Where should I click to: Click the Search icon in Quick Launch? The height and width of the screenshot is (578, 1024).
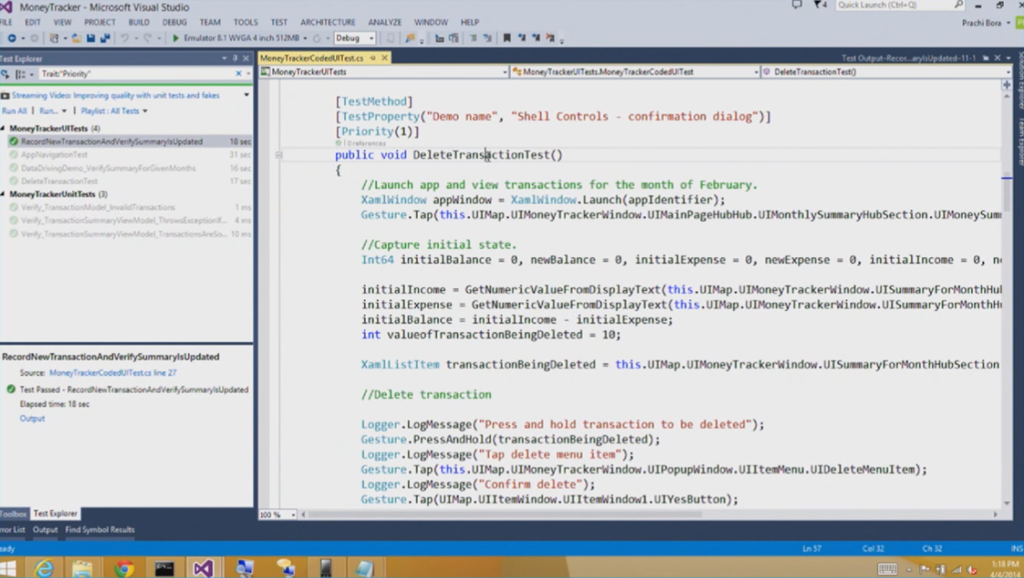[958, 5]
